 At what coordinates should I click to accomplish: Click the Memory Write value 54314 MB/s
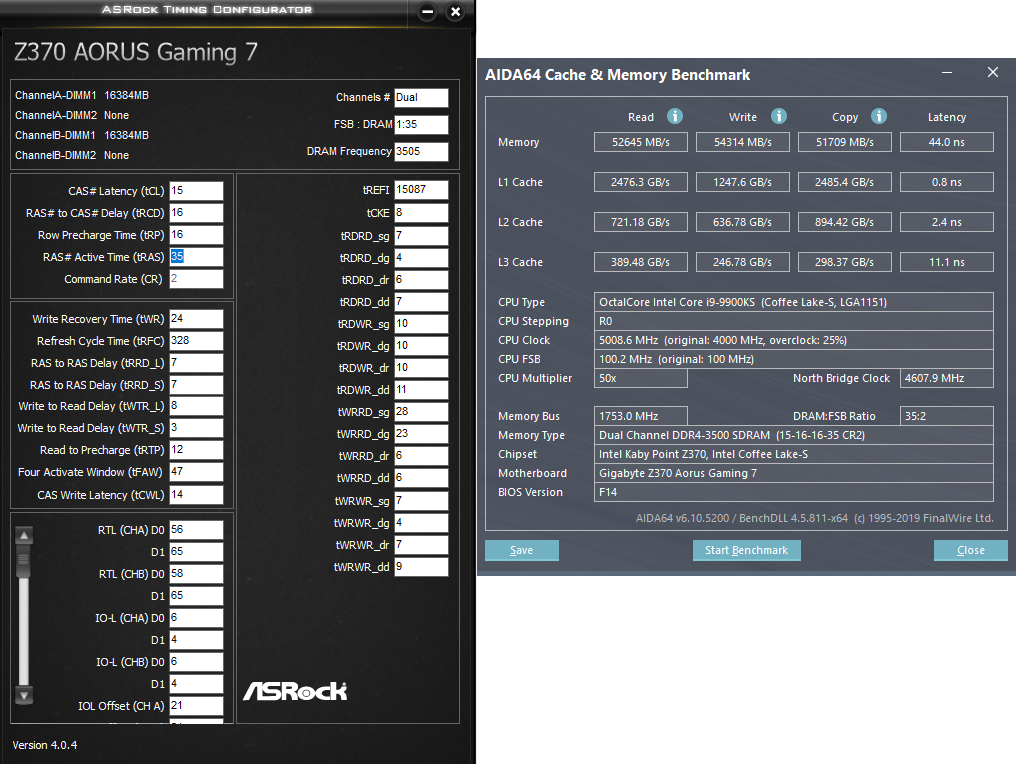click(x=743, y=142)
